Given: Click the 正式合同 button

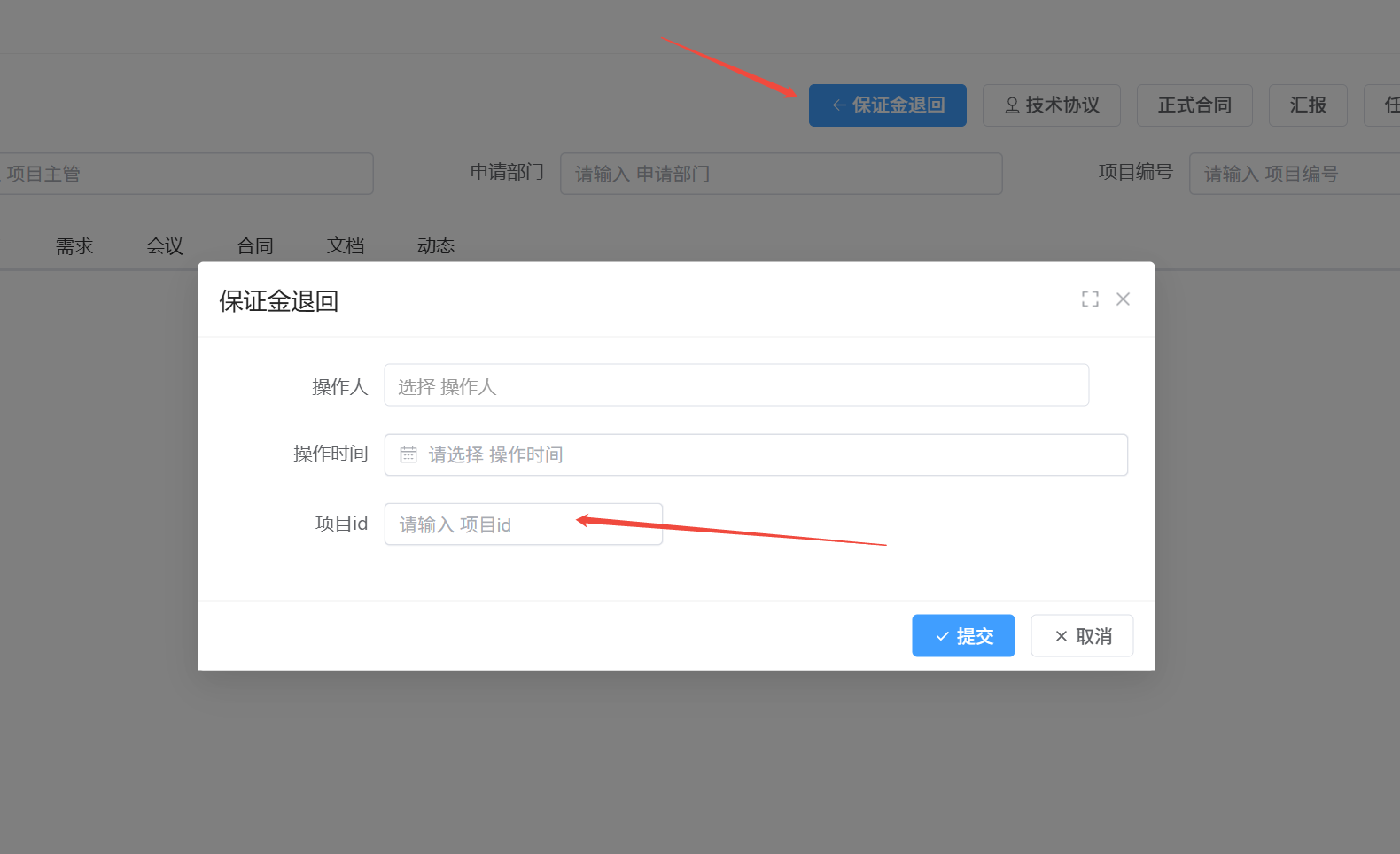Looking at the screenshot, I should [1194, 105].
